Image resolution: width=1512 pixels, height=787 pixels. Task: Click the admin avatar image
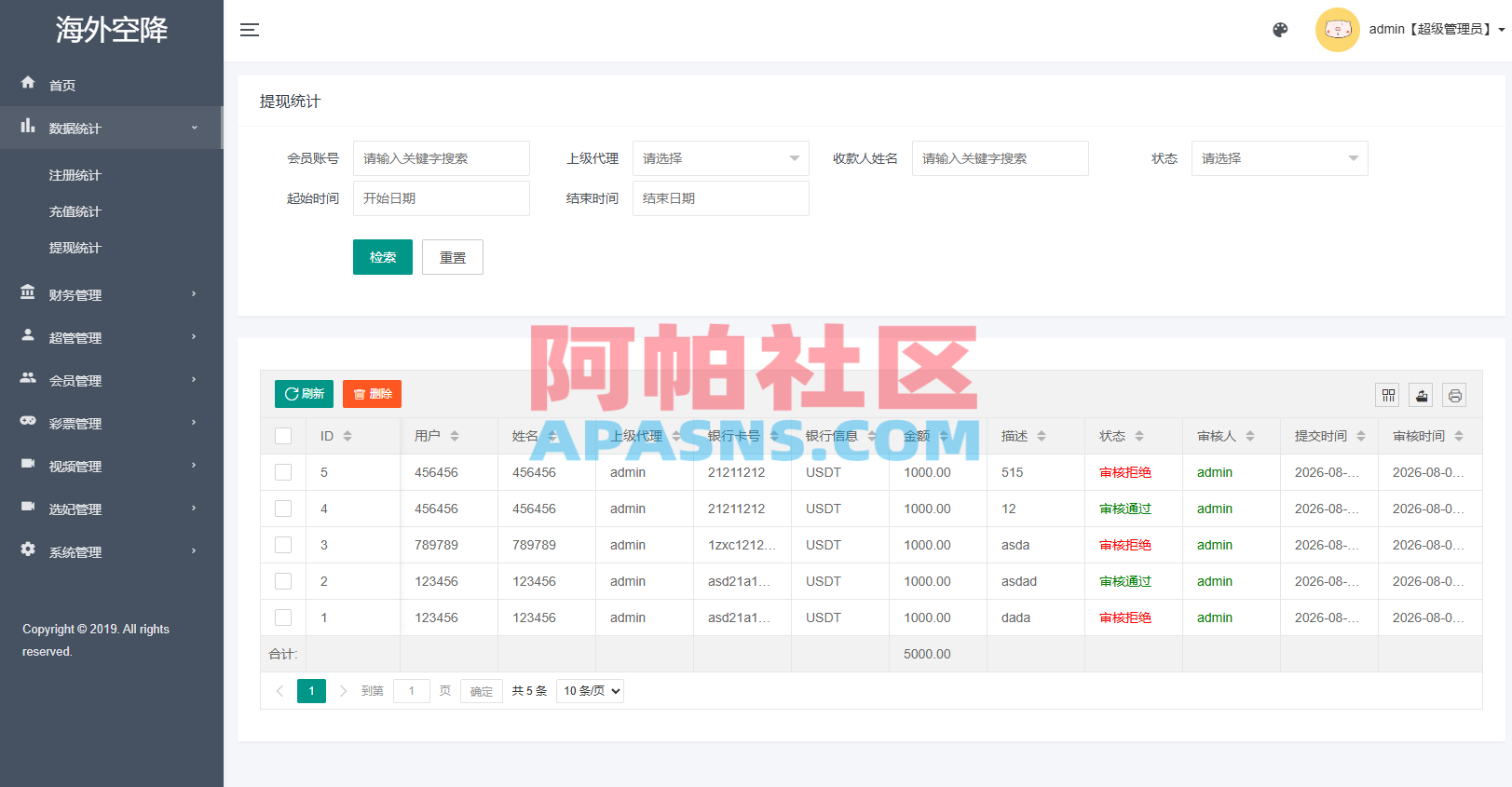[1338, 30]
